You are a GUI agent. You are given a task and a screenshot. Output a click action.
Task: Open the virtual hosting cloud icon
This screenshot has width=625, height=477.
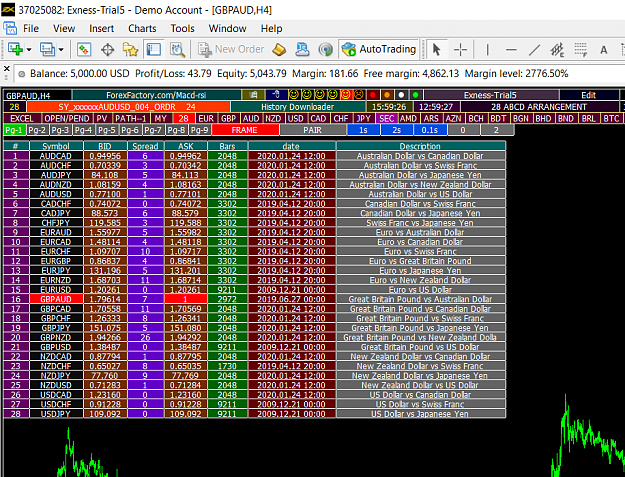pos(302,49)
